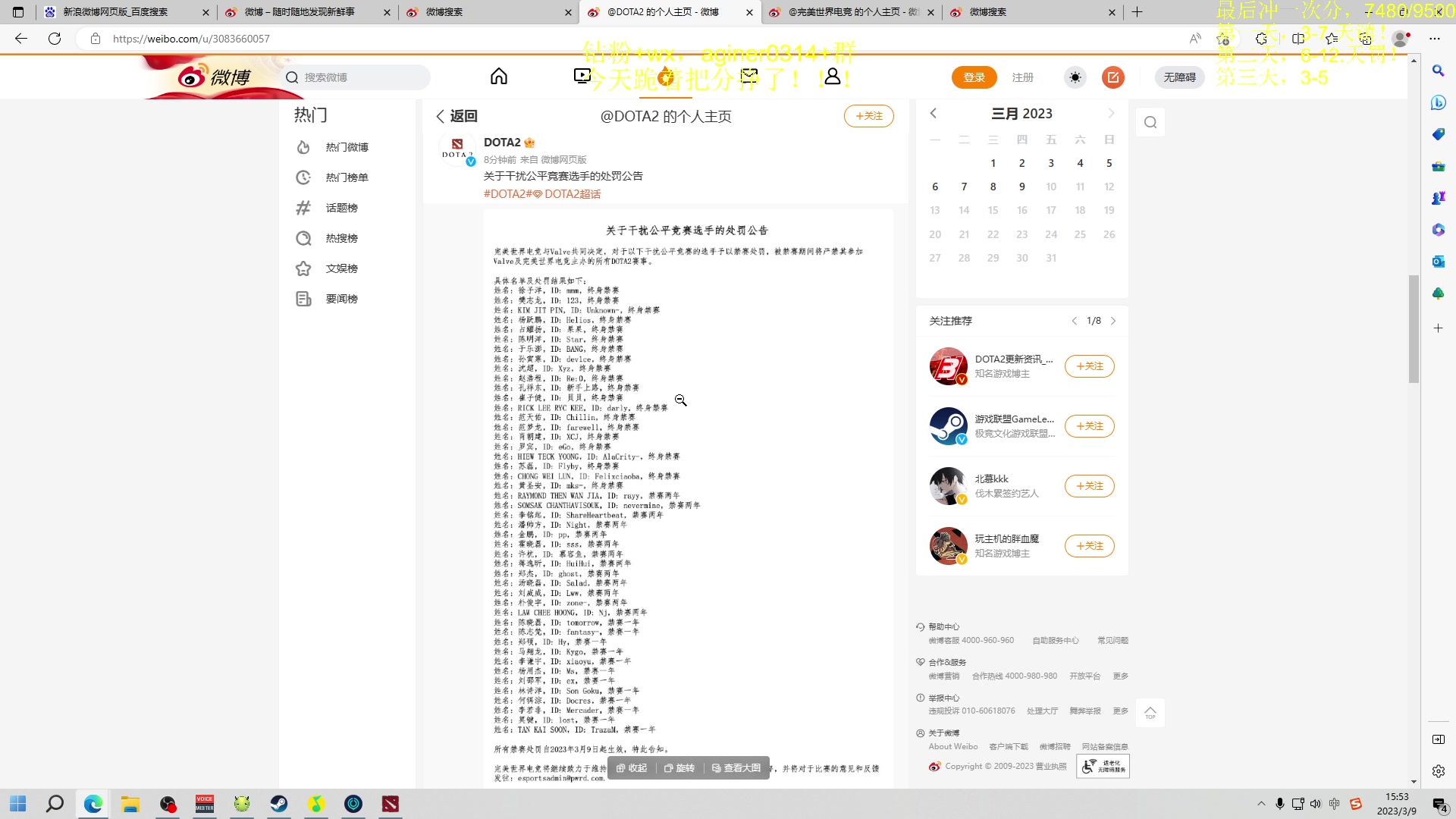Open the hot trending flame icon
This screenshot has width=1456, height=819.
(666, 77)
